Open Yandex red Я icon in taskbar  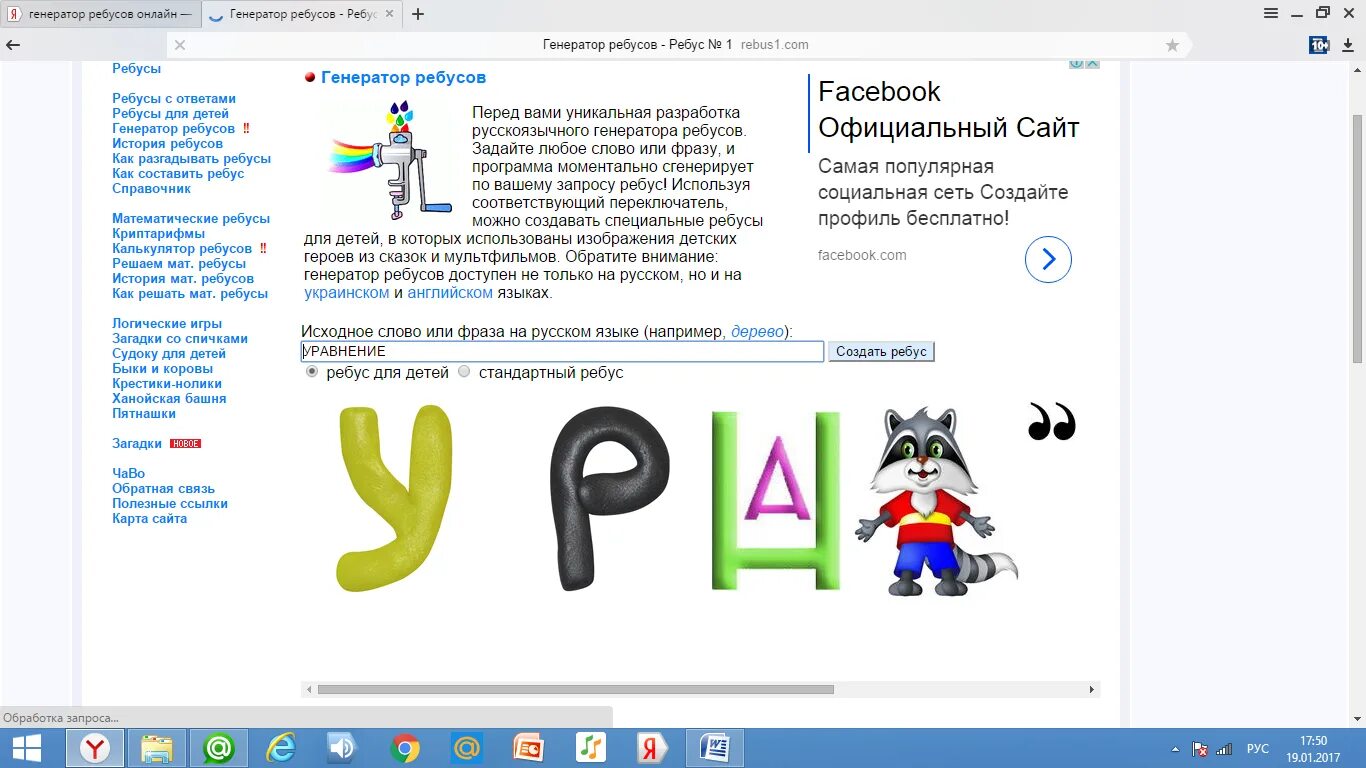[653, 748]
